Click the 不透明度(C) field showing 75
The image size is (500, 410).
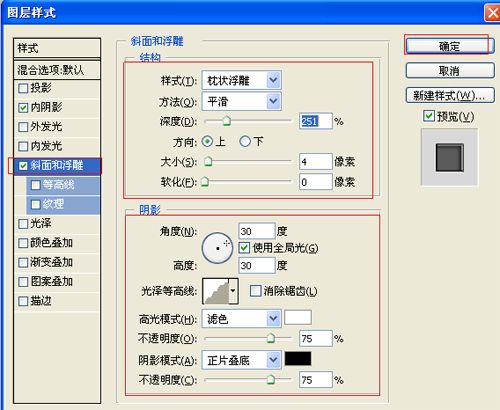315,380
